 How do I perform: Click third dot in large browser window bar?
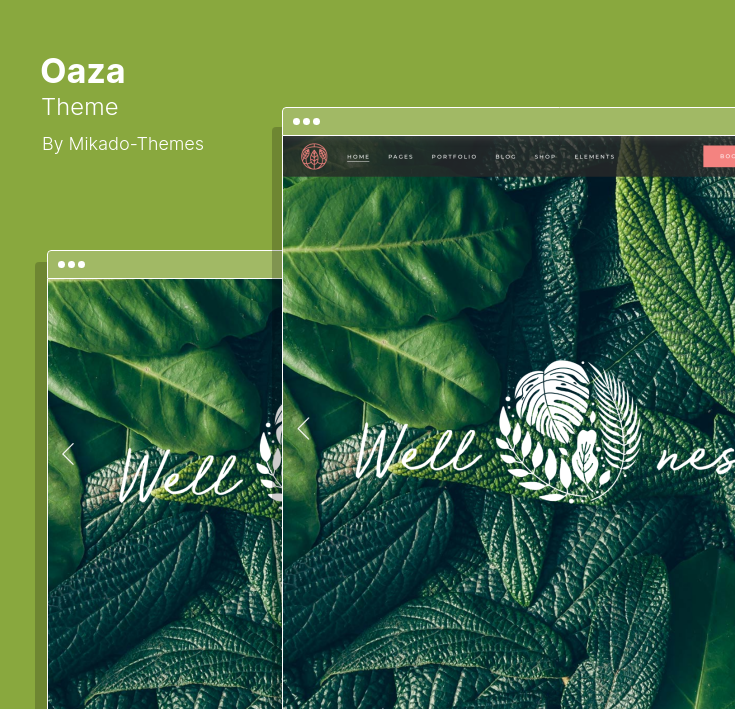coord(316,122)
